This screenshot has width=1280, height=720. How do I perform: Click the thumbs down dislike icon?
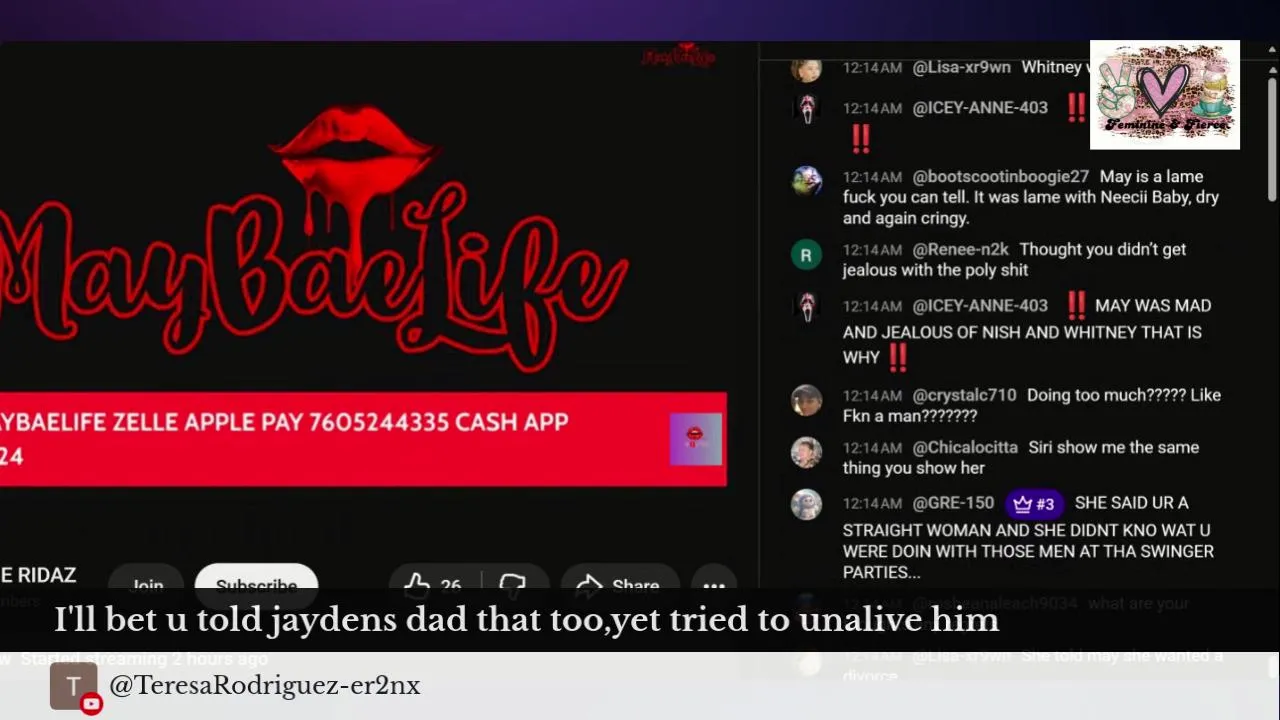pyautogui.click(x=512, y=585)
